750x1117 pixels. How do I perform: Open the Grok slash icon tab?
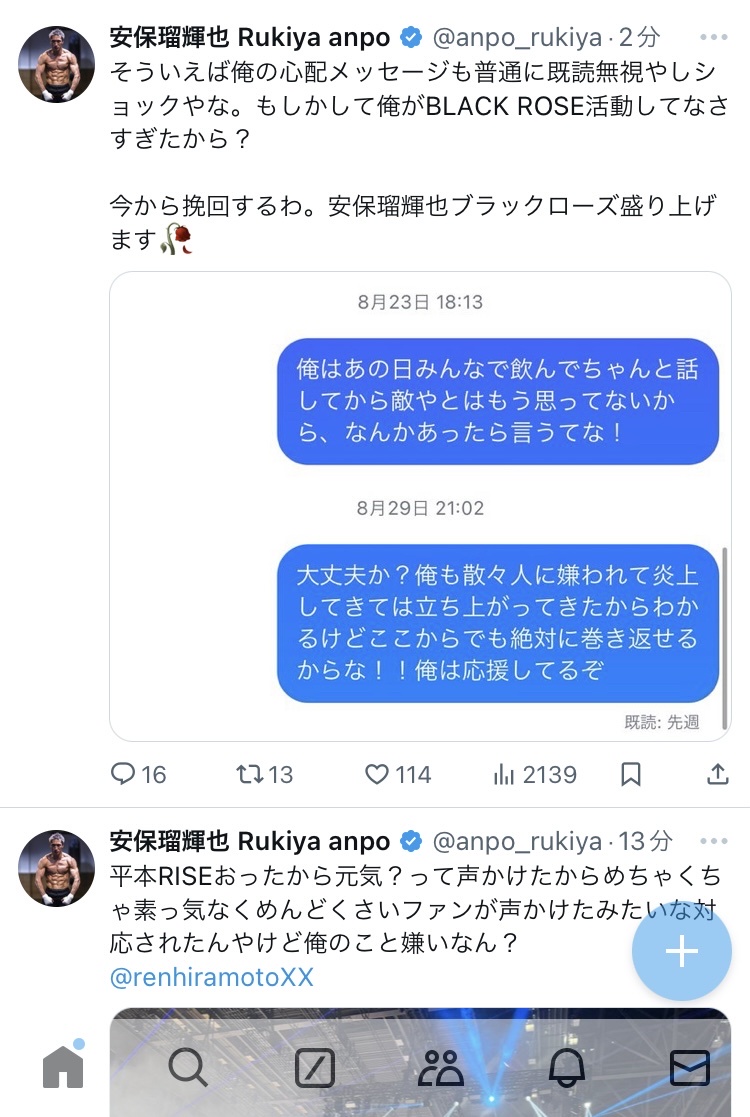pos(315,1069)
